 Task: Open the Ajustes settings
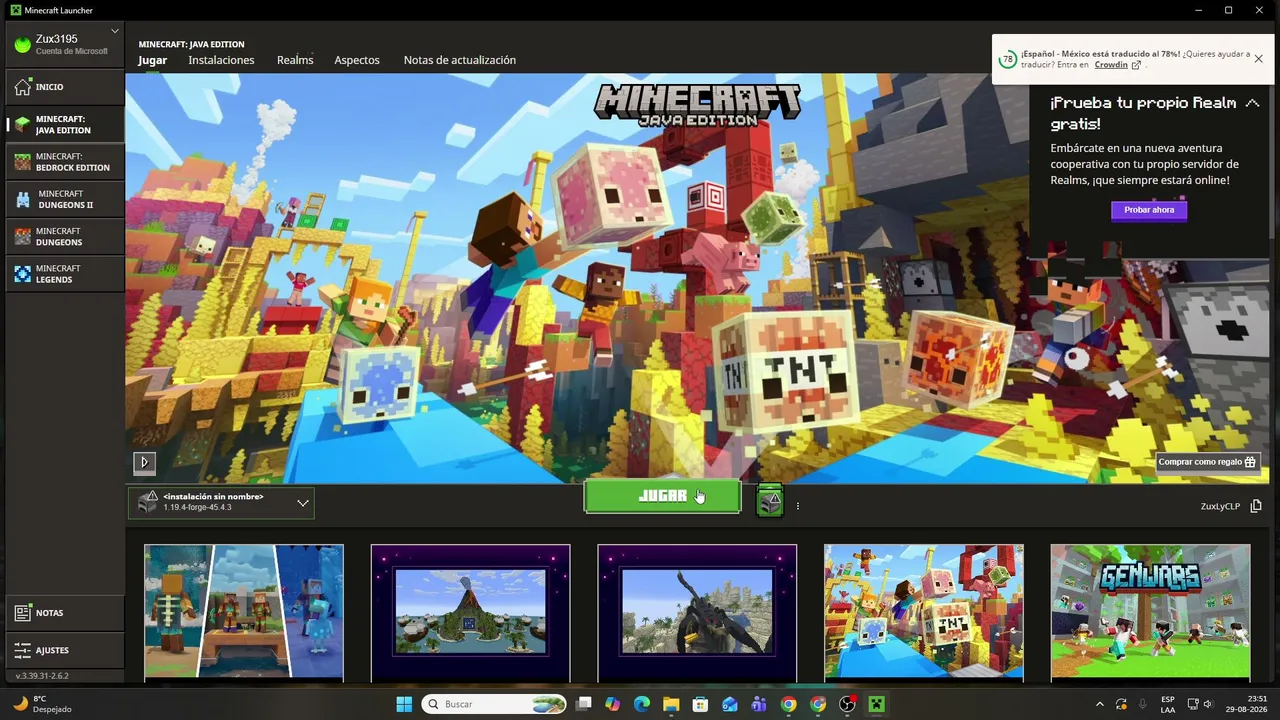click(x=65, y=650)
